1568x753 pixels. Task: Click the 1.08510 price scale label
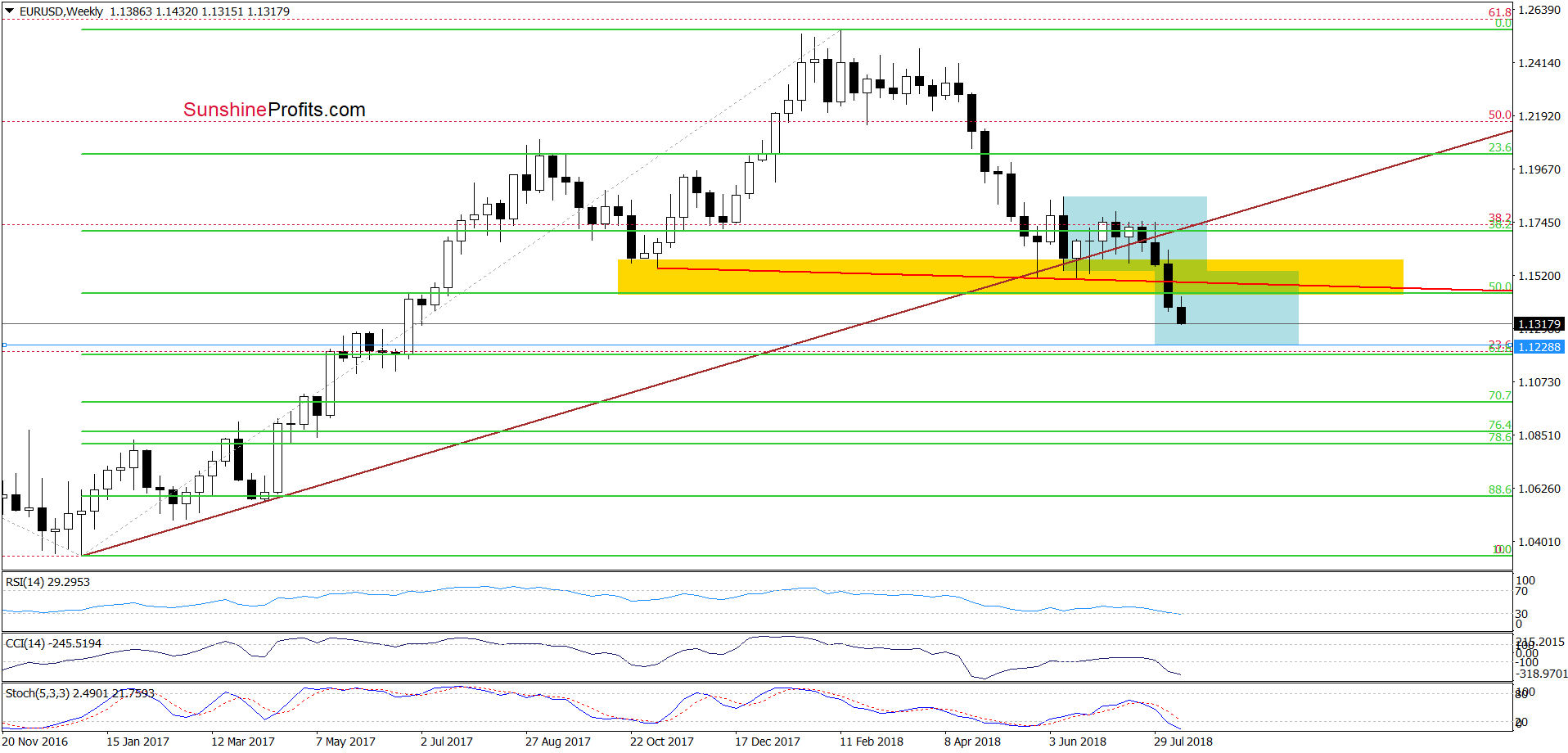(x=1539, y=435)
